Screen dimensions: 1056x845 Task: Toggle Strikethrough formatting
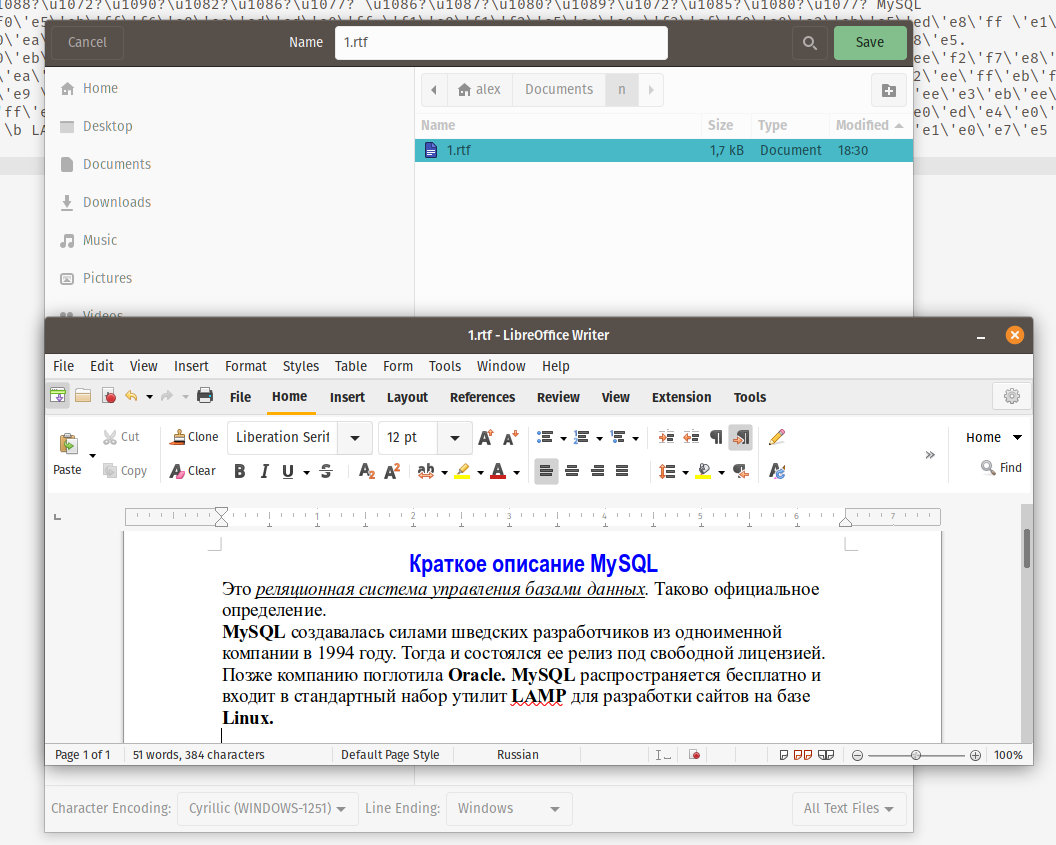tap(327, 471)
